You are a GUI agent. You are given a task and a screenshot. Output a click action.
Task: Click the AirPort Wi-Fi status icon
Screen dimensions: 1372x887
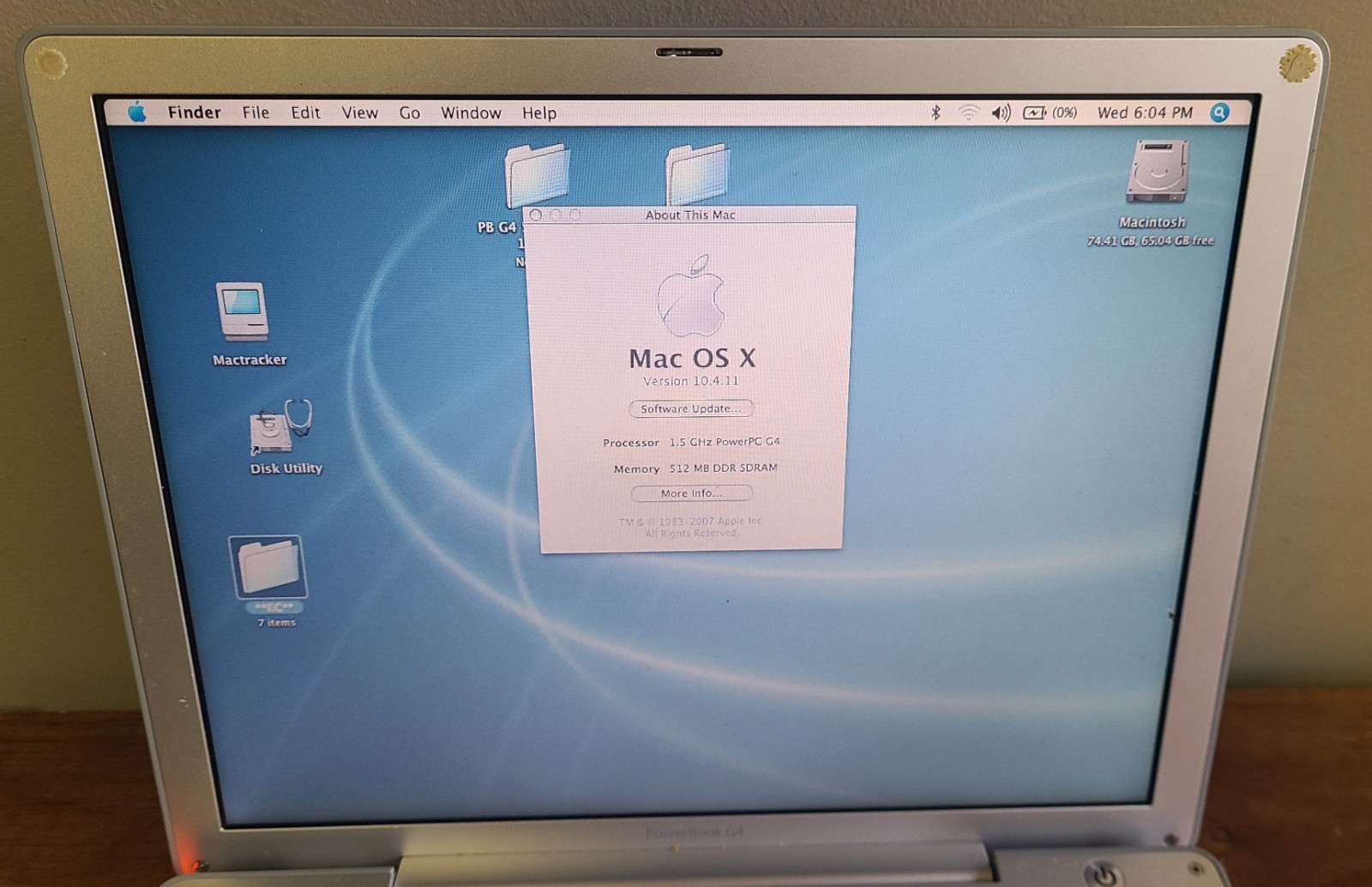click(x=969, y=112)
